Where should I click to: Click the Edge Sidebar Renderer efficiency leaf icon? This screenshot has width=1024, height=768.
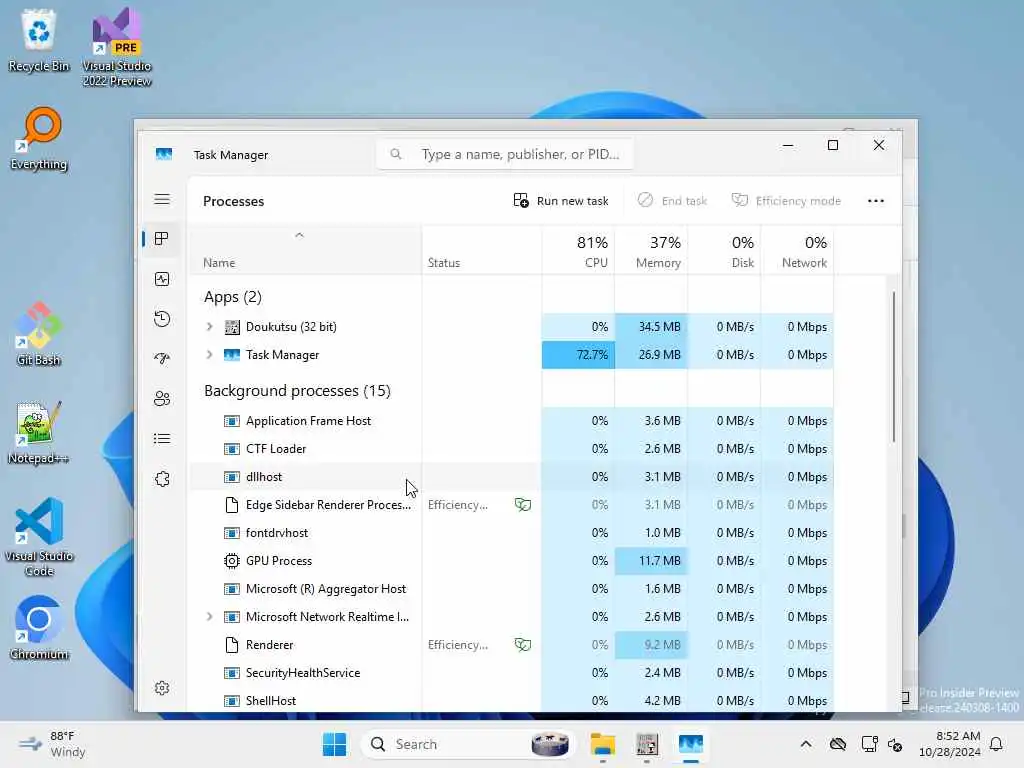(x=522, y=504)
